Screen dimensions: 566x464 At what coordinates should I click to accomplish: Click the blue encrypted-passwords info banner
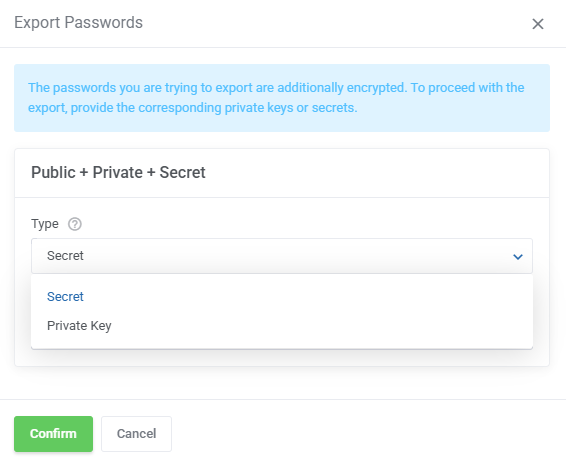pos(282,98)
